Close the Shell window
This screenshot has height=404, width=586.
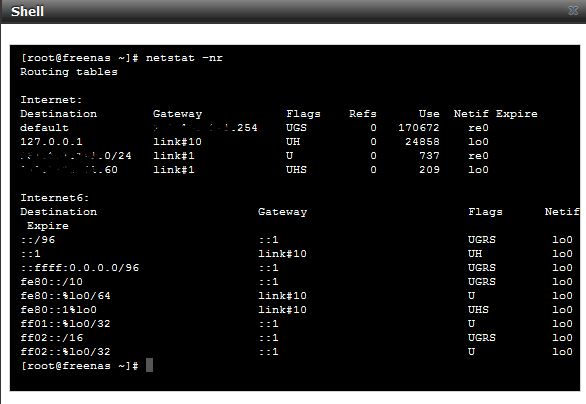[574, 10]
